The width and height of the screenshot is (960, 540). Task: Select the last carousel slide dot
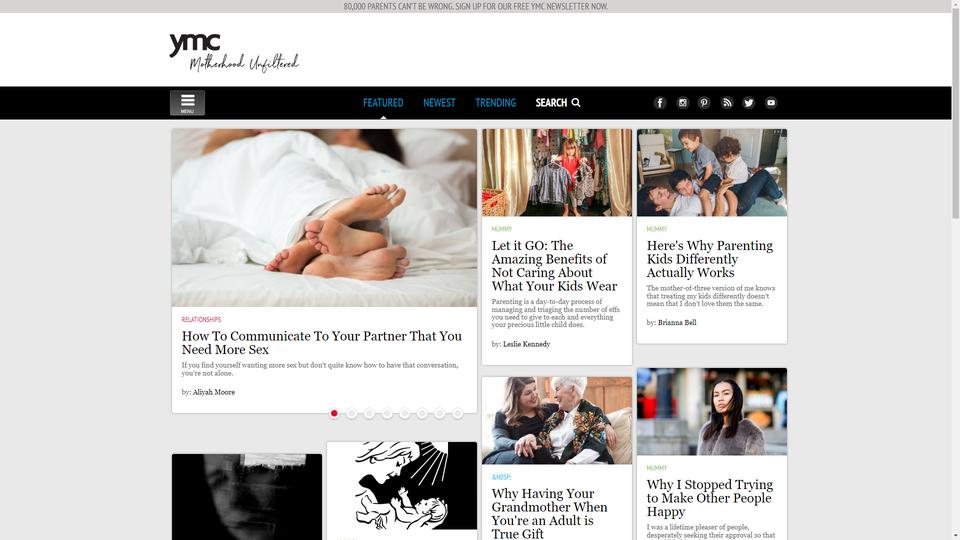pos(457,414)
